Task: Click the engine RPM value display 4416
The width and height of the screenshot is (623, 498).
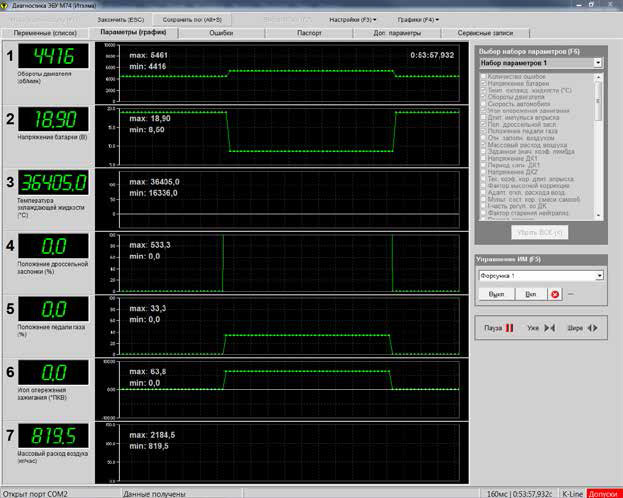Action: coord(55,57)
